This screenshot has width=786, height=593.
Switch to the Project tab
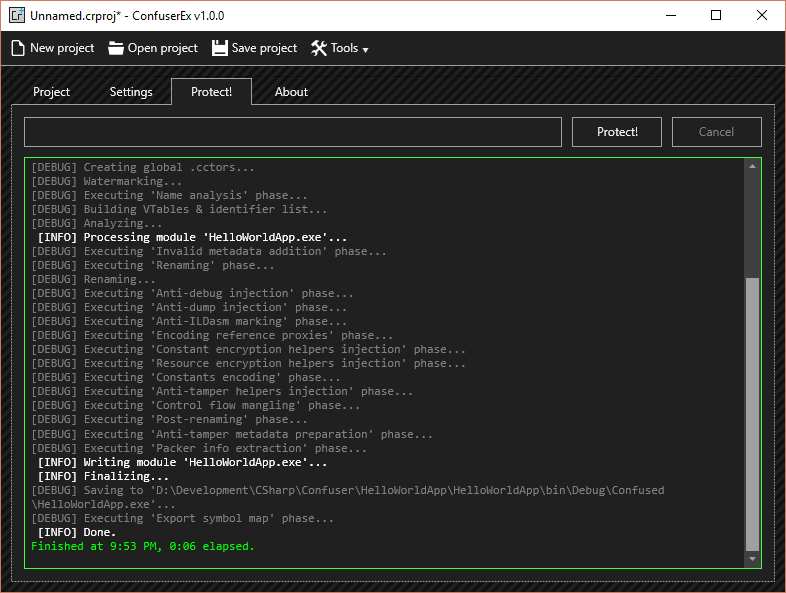[51, 92]
